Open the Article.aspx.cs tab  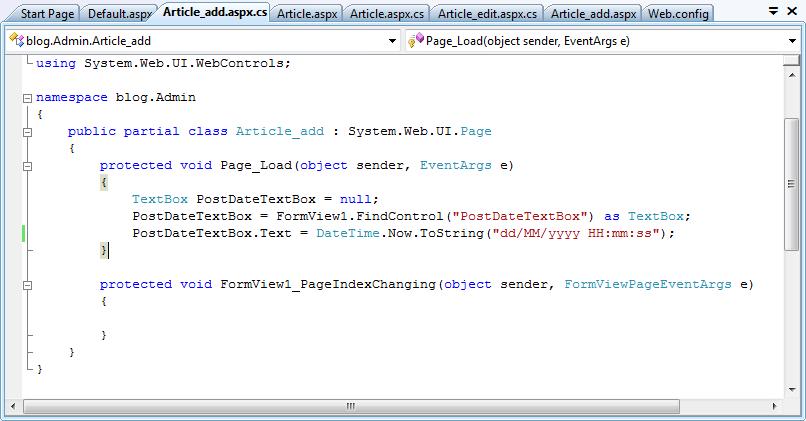tap(387, 14)
